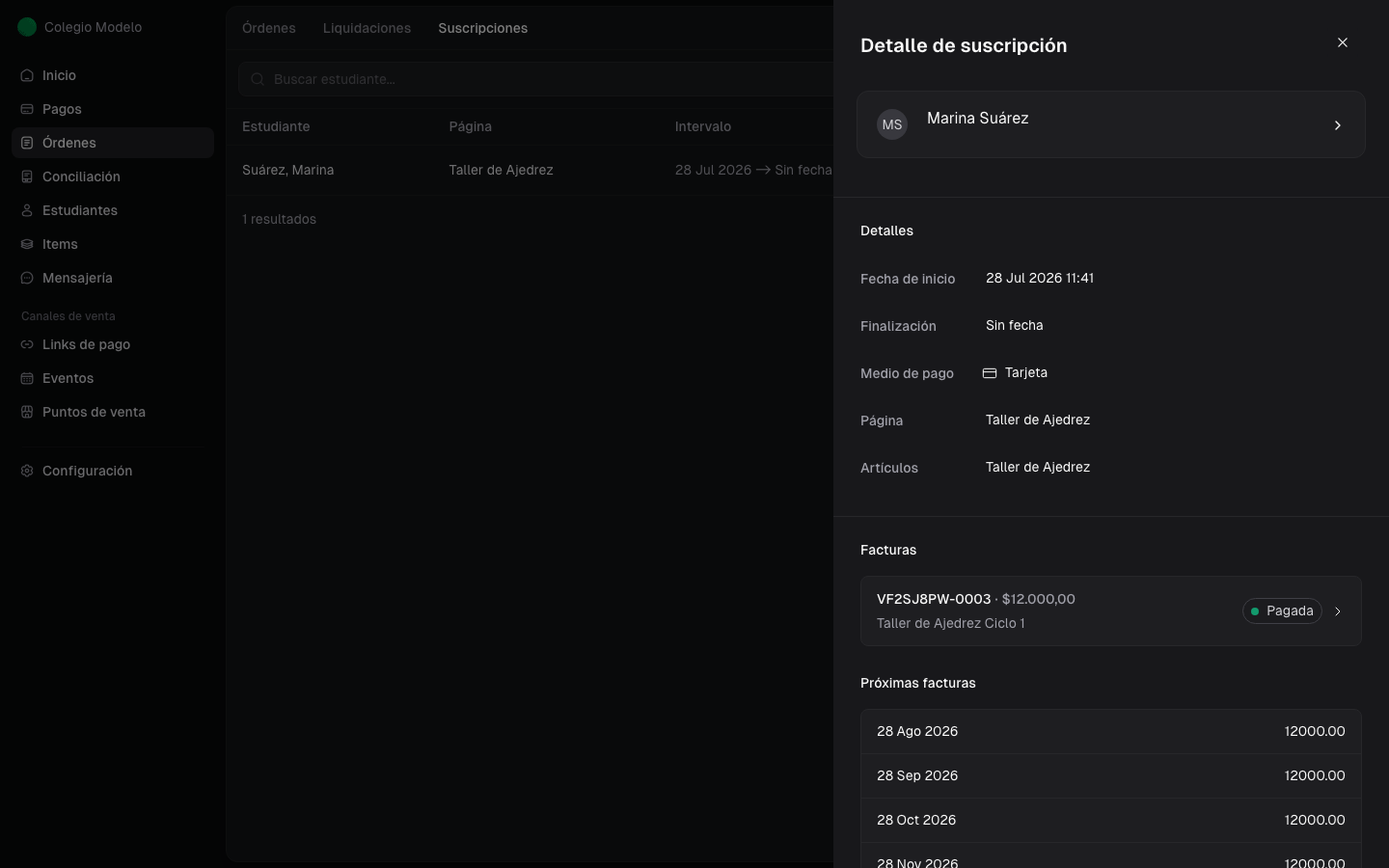Switch to the Liquidaciones tab
The image size is (1389, 868).
click(367, 28)
